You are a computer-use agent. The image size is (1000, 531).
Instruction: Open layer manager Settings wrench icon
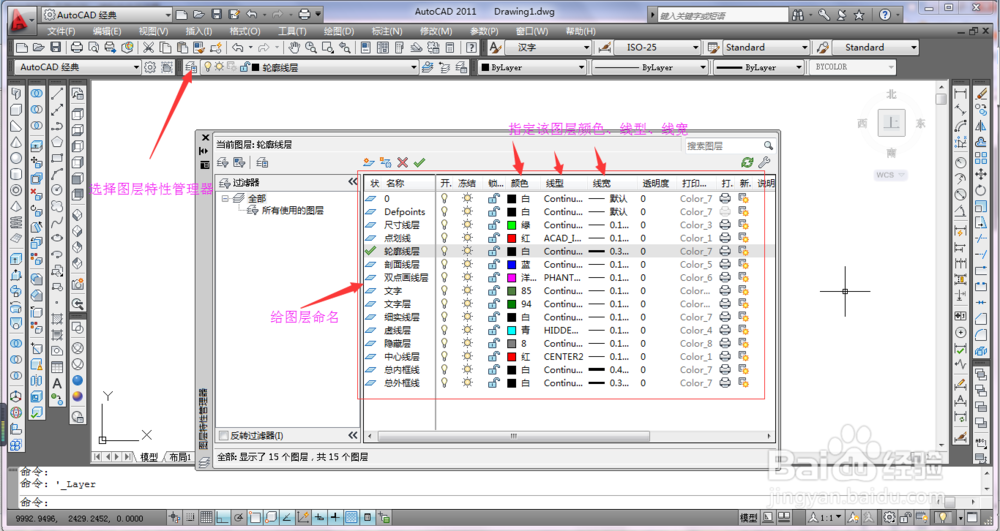point(764,163)
